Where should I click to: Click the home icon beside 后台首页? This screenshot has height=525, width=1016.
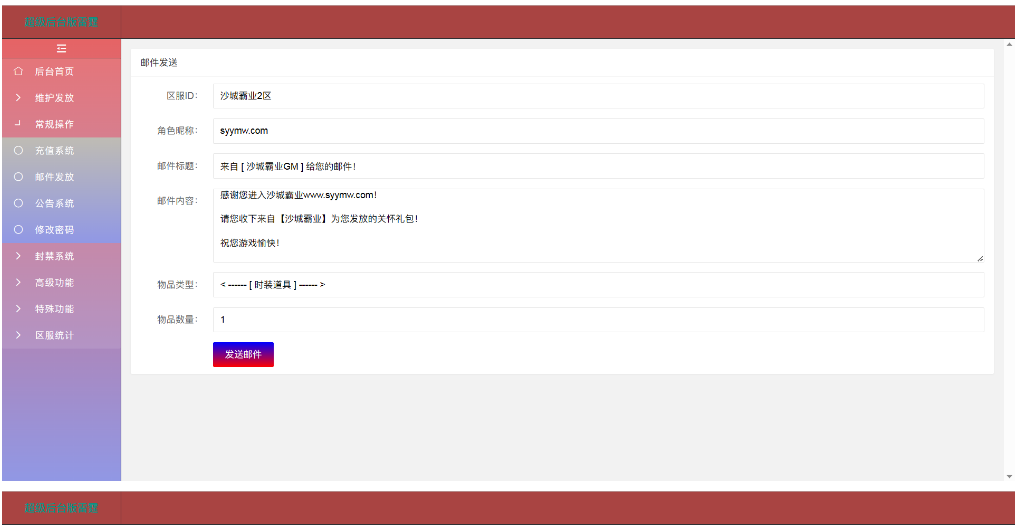[18, 72]
